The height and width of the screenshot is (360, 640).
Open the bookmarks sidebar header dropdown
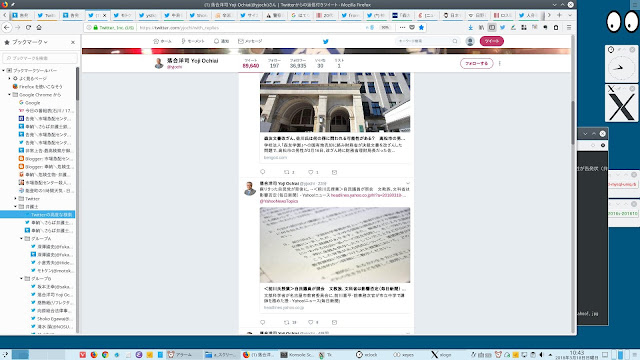pyautogui.click(x=29, y=42)
